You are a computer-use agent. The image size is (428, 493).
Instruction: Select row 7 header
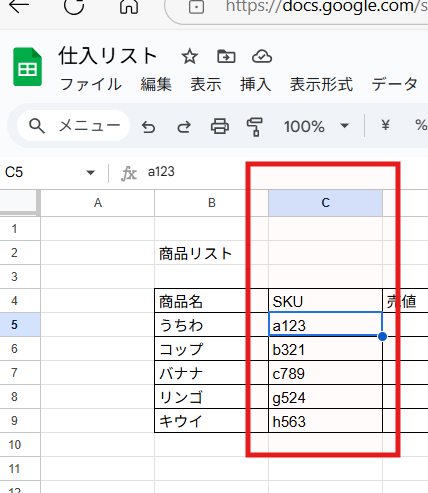pos(20,373)
